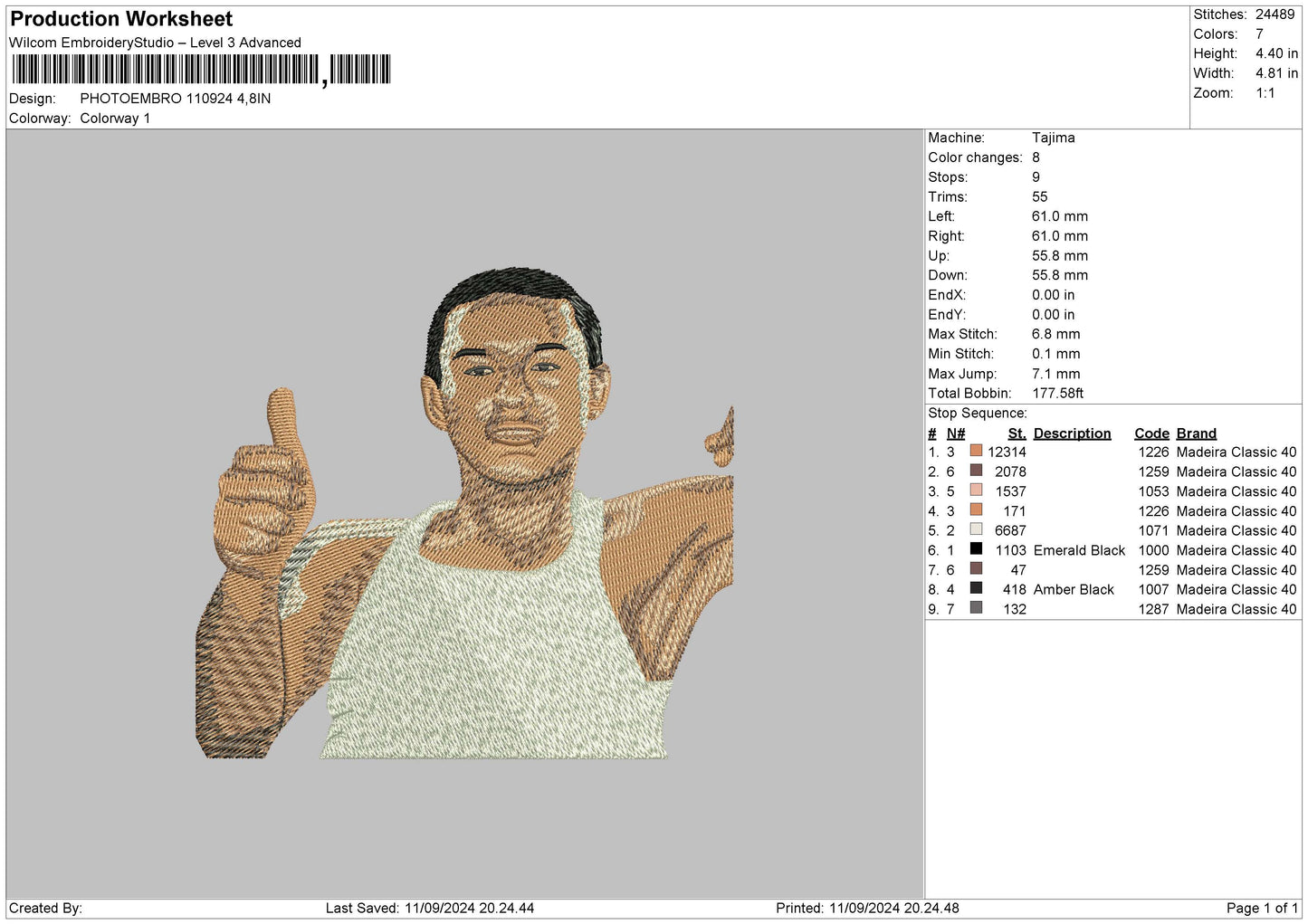
Task: Click 'Printed: 11/09/2024 20.24.48' footer text
Action: tap(867, 909)
